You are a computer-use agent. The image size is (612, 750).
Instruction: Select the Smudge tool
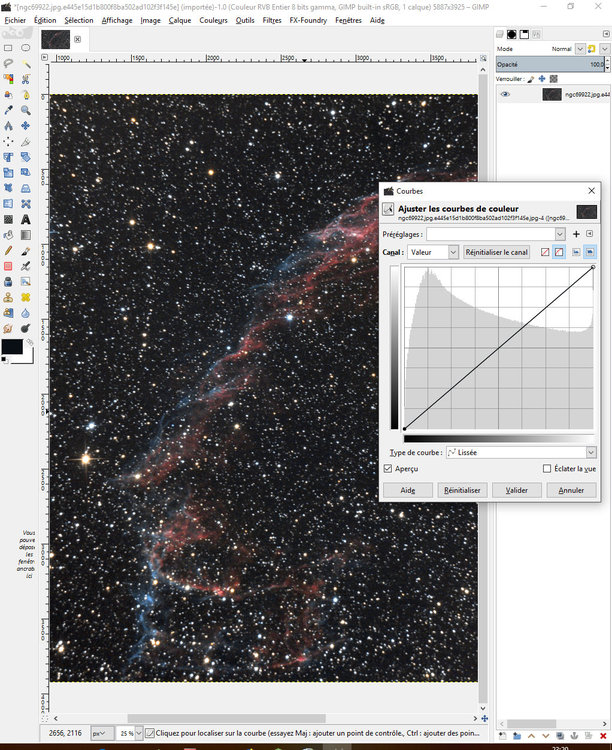8,329
